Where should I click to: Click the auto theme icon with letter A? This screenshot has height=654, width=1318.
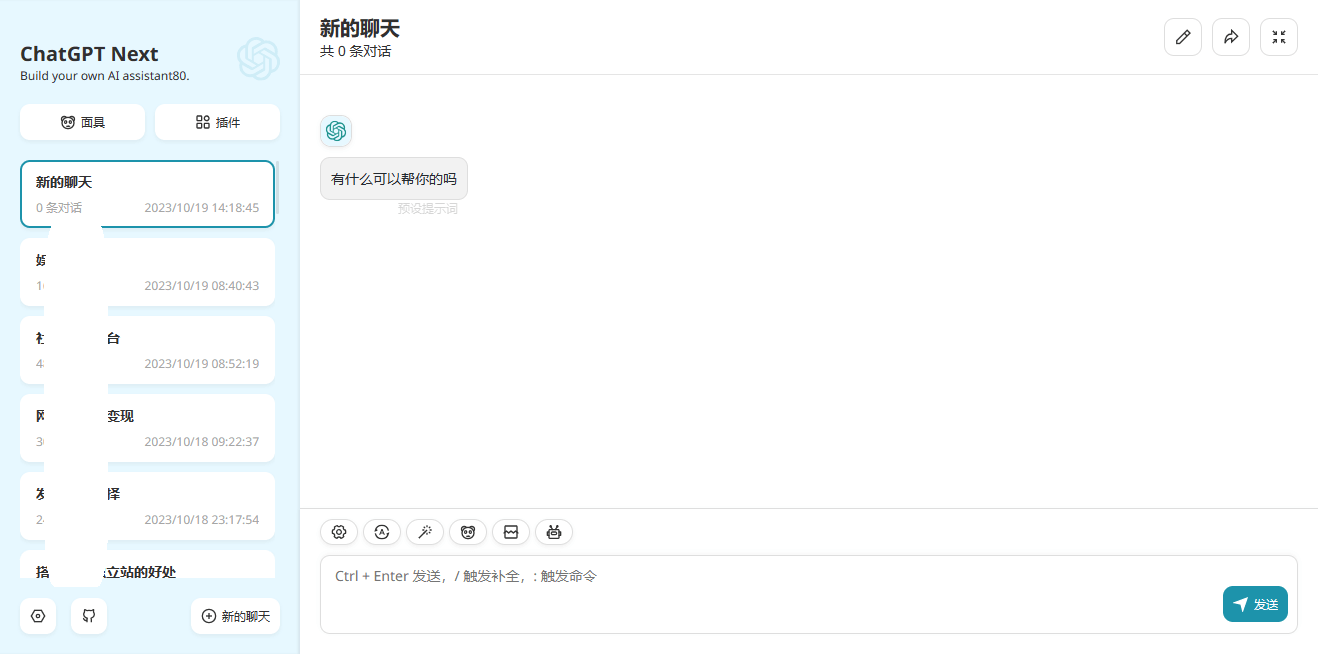[382, 532]
